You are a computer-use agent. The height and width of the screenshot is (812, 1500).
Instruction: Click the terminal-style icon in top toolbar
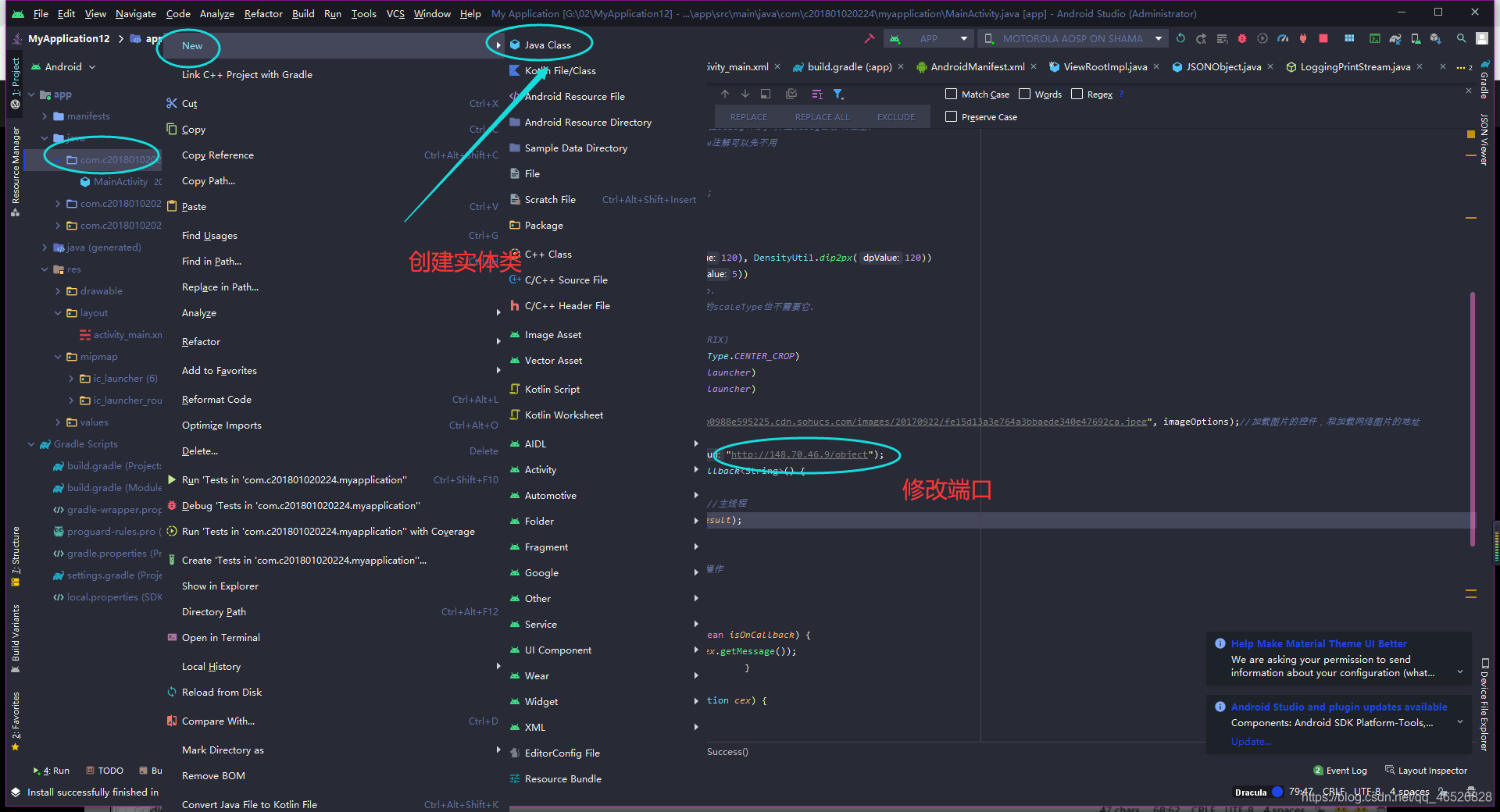1375,38
